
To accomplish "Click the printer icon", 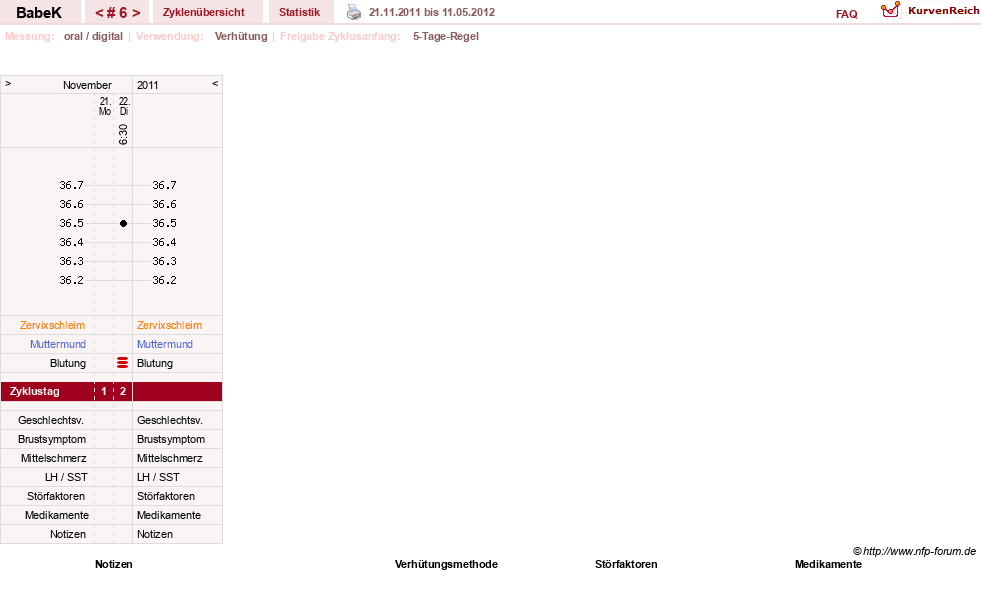I will point(354,12).
